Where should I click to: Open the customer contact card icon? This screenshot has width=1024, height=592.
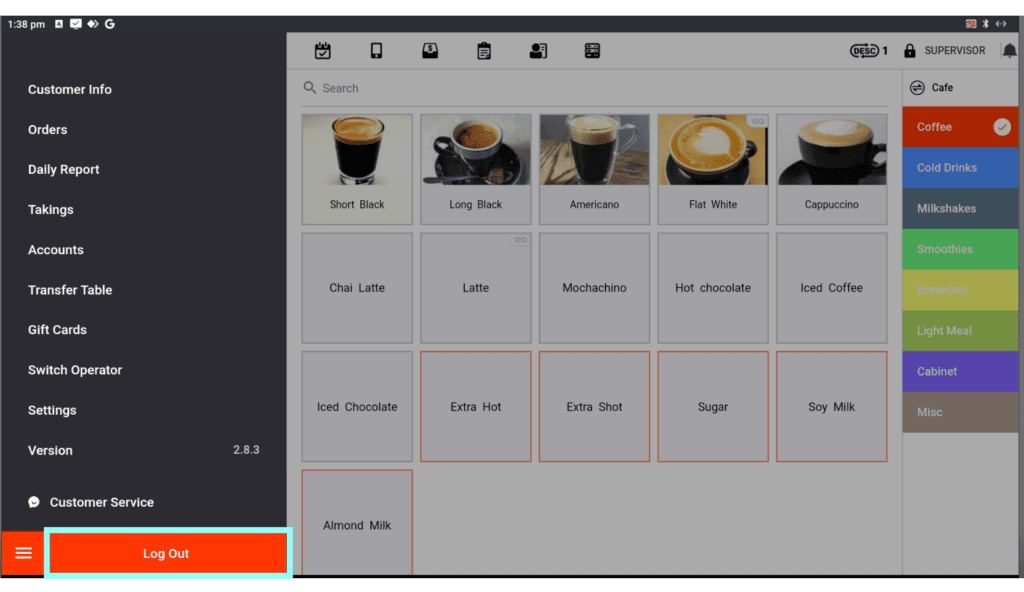click(x=538, y=51)
